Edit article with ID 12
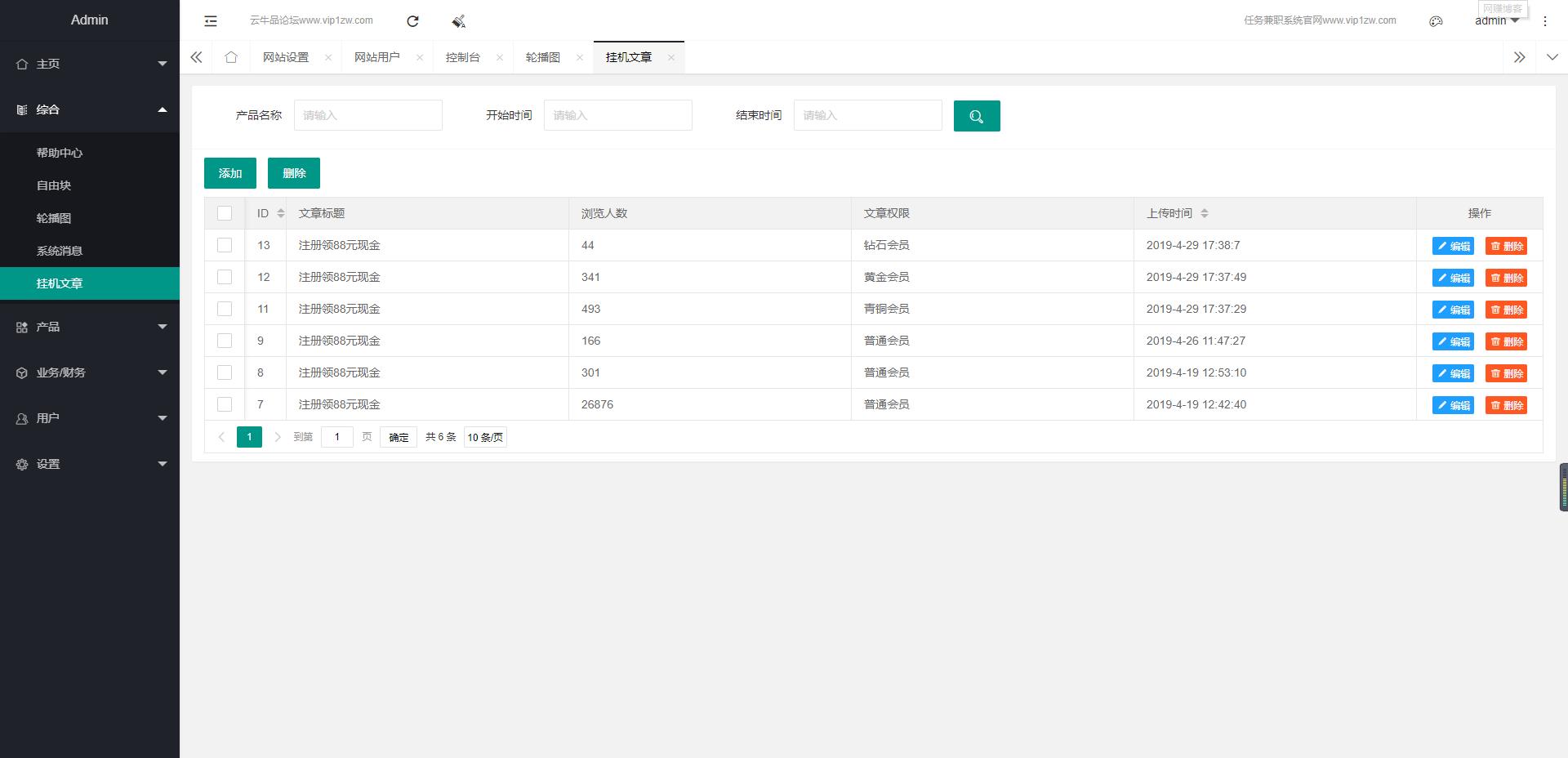Screen dimensions: 1568x758 tap(1453, 278)
